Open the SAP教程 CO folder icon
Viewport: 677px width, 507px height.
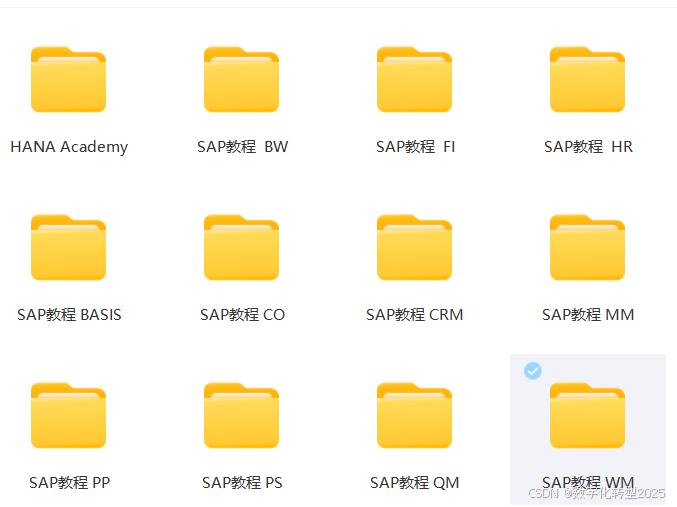[241, 247]
